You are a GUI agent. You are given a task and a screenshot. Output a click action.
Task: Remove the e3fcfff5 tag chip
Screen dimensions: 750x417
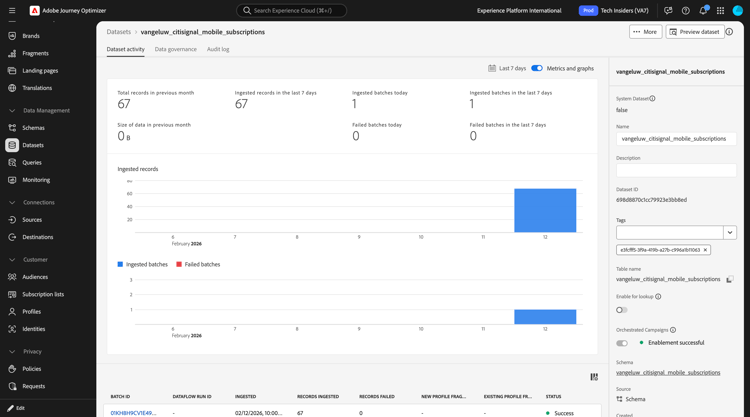(705, 250)
